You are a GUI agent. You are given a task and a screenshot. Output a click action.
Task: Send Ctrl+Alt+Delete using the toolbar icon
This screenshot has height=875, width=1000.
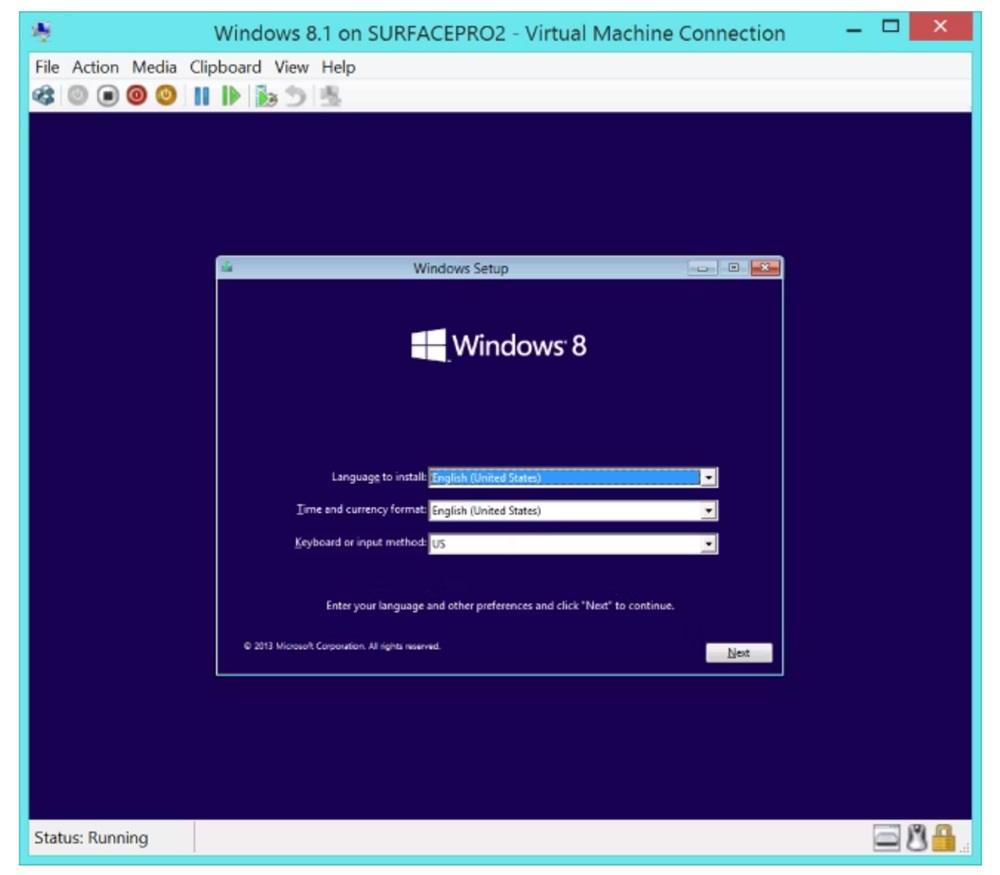(x=44, y=96)
